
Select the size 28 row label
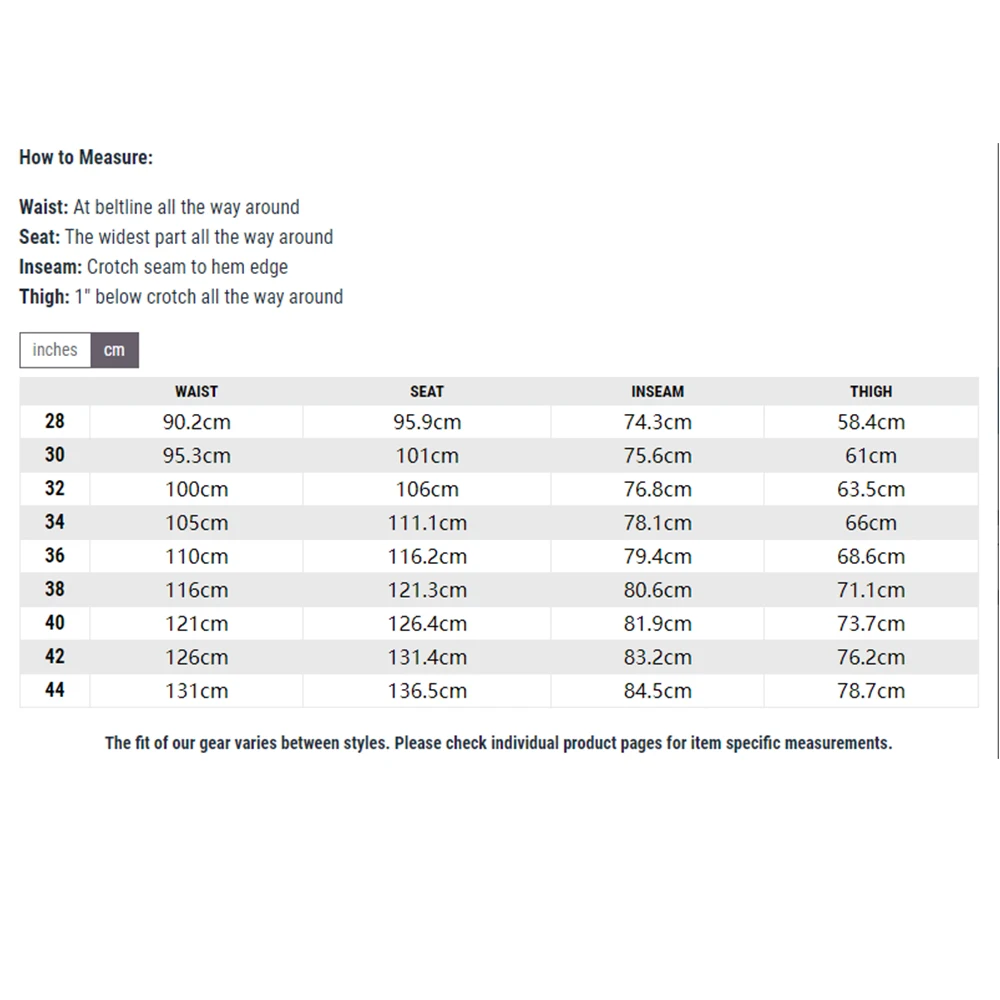point(55,421)
